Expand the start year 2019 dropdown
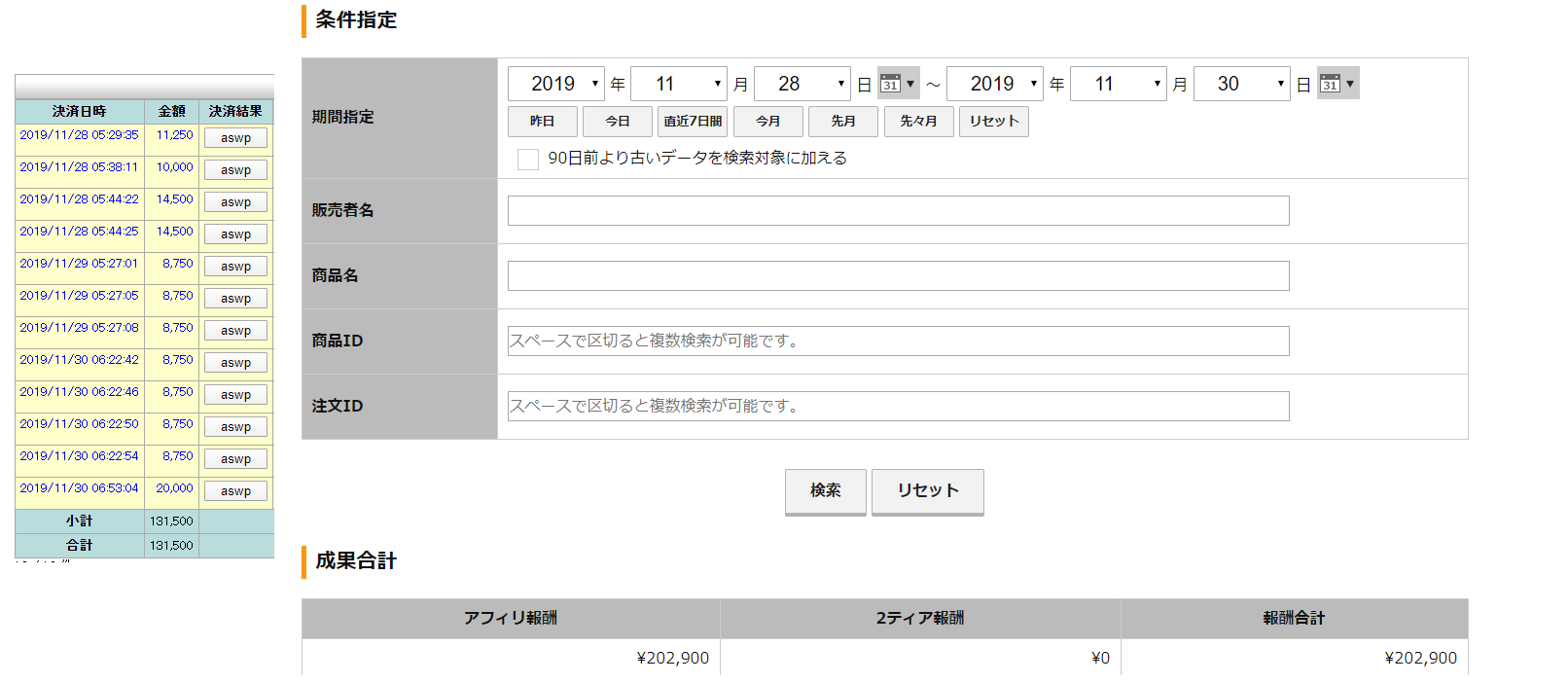1568x683 pixels. 555,84
